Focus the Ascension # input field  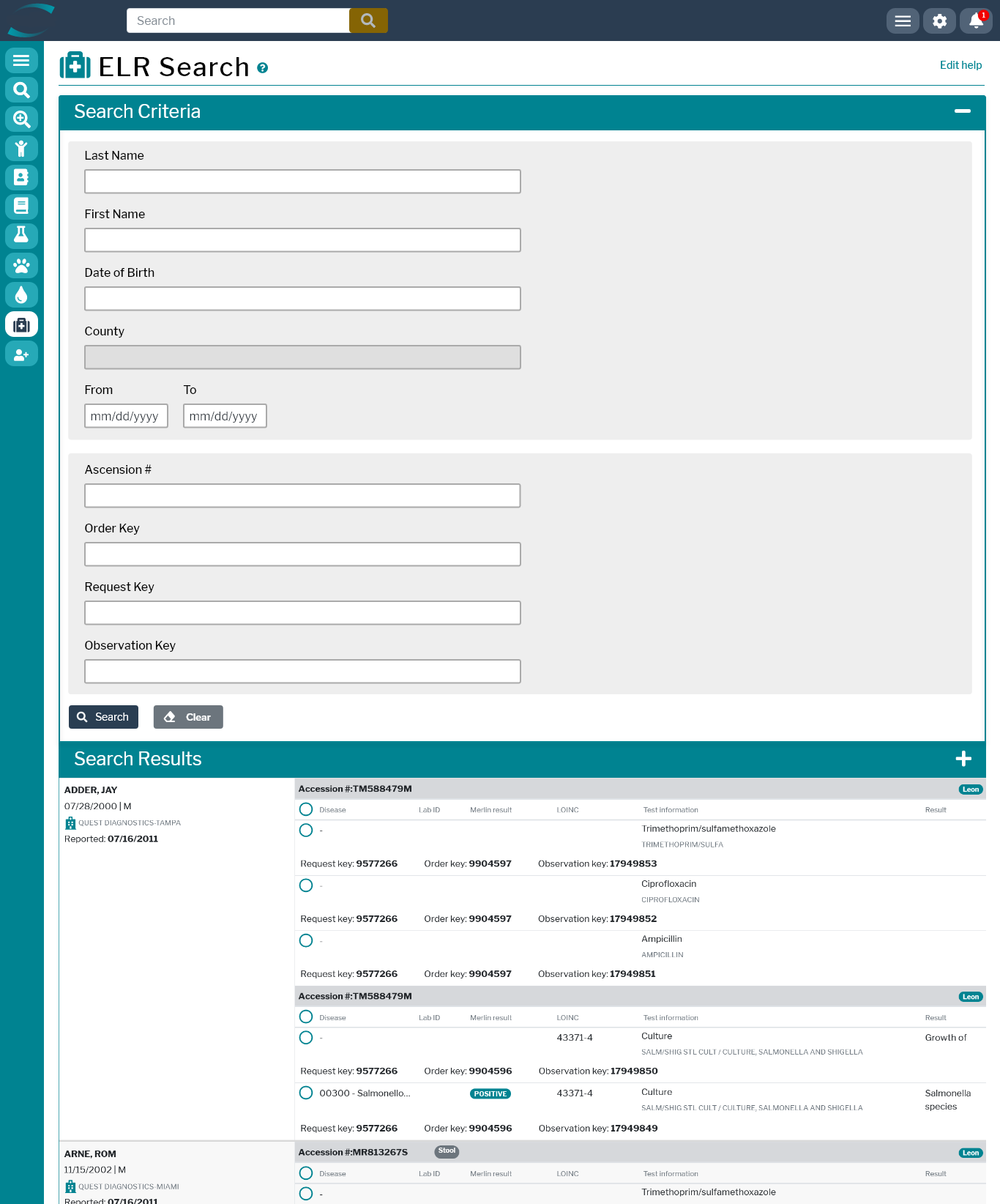[302, 496]
